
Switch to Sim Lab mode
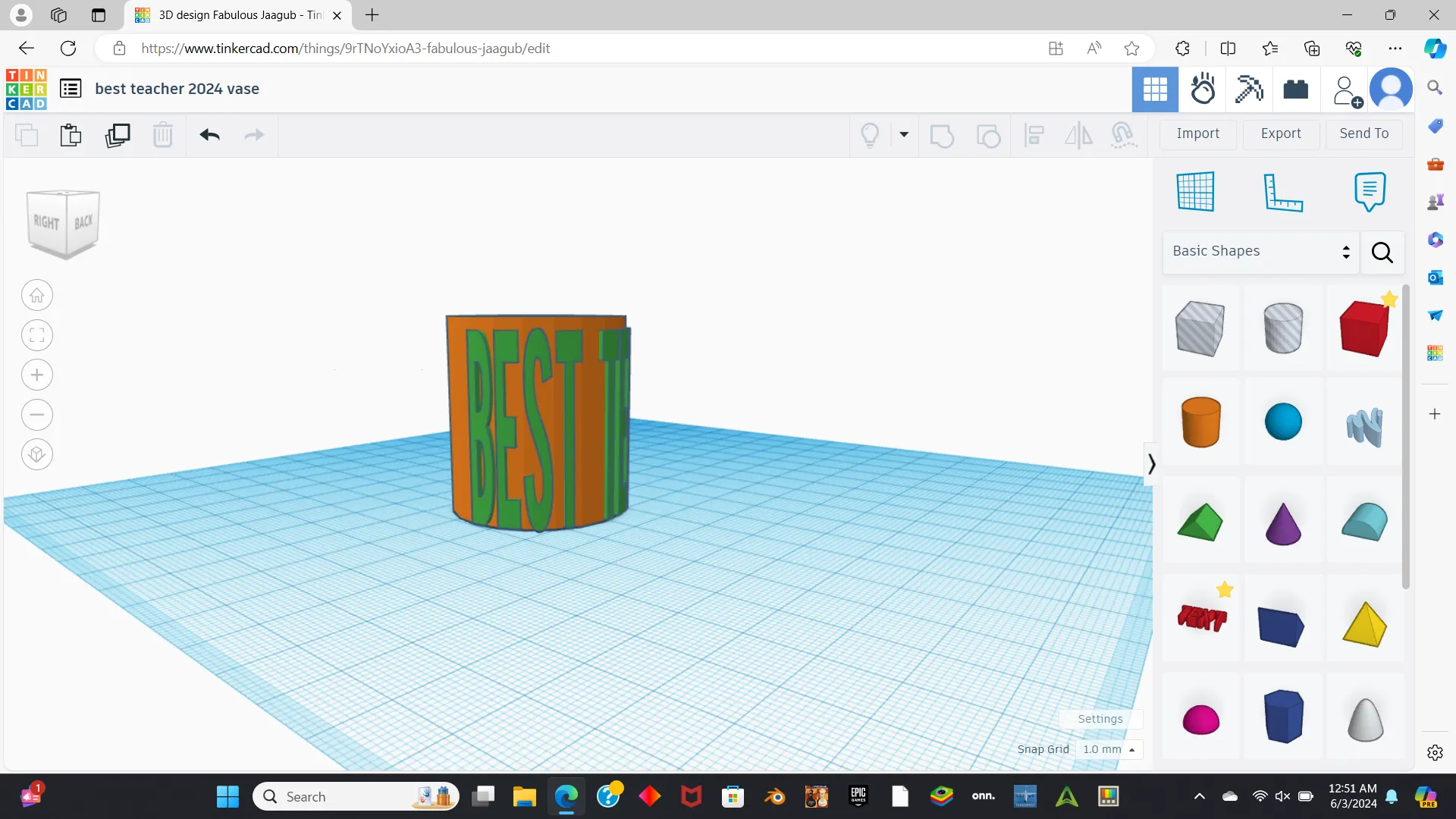pos(1203,89)
